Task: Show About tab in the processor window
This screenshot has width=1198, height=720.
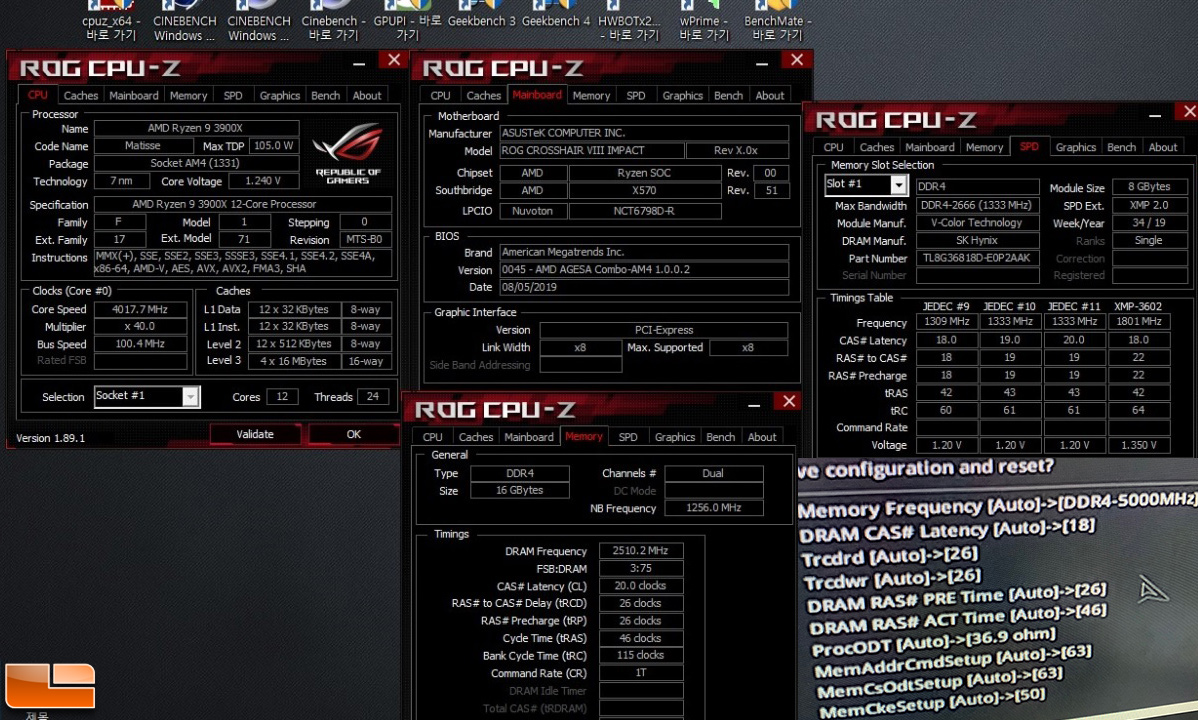Action: coord(367,96)
